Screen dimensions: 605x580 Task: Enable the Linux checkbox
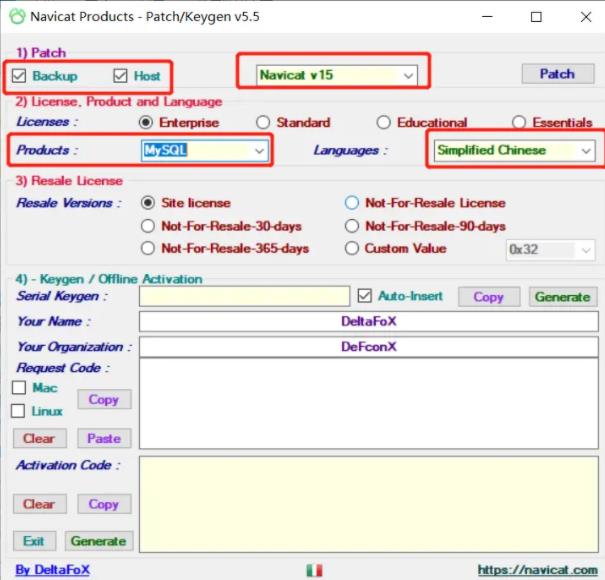pyautogui.click(x=18, y=411)
